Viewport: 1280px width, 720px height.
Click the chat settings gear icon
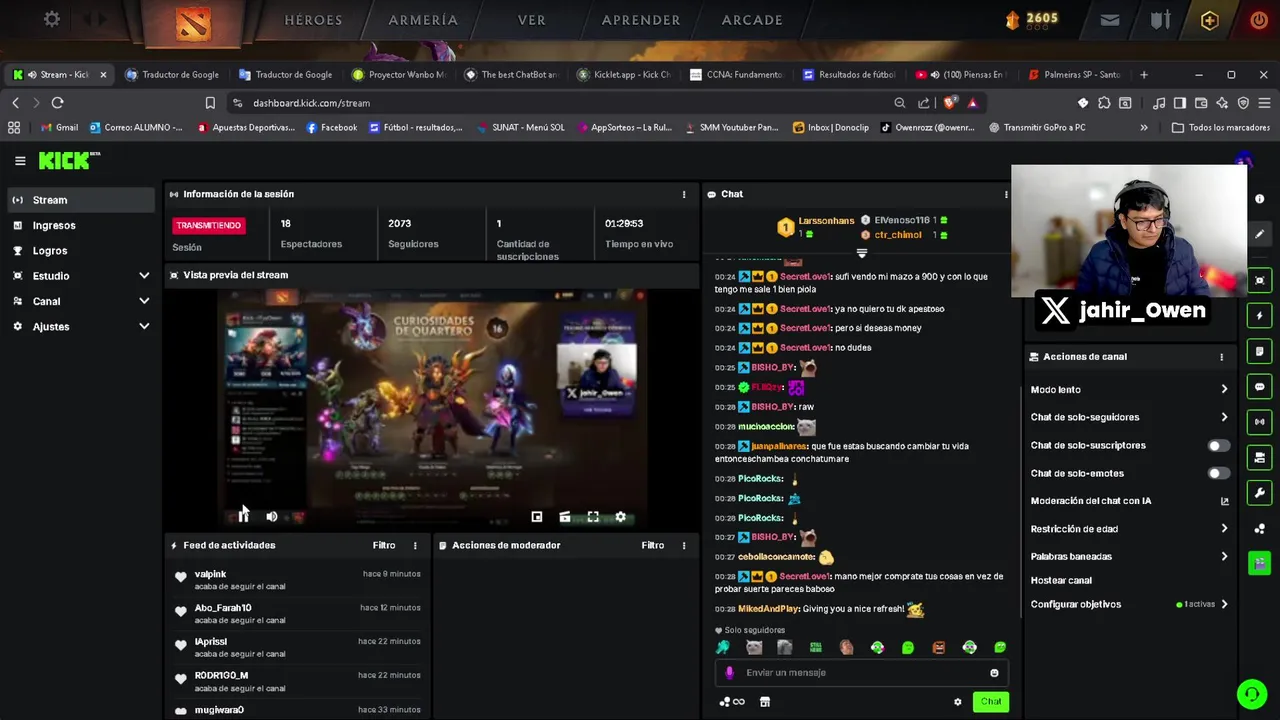[x=958, y=702]
